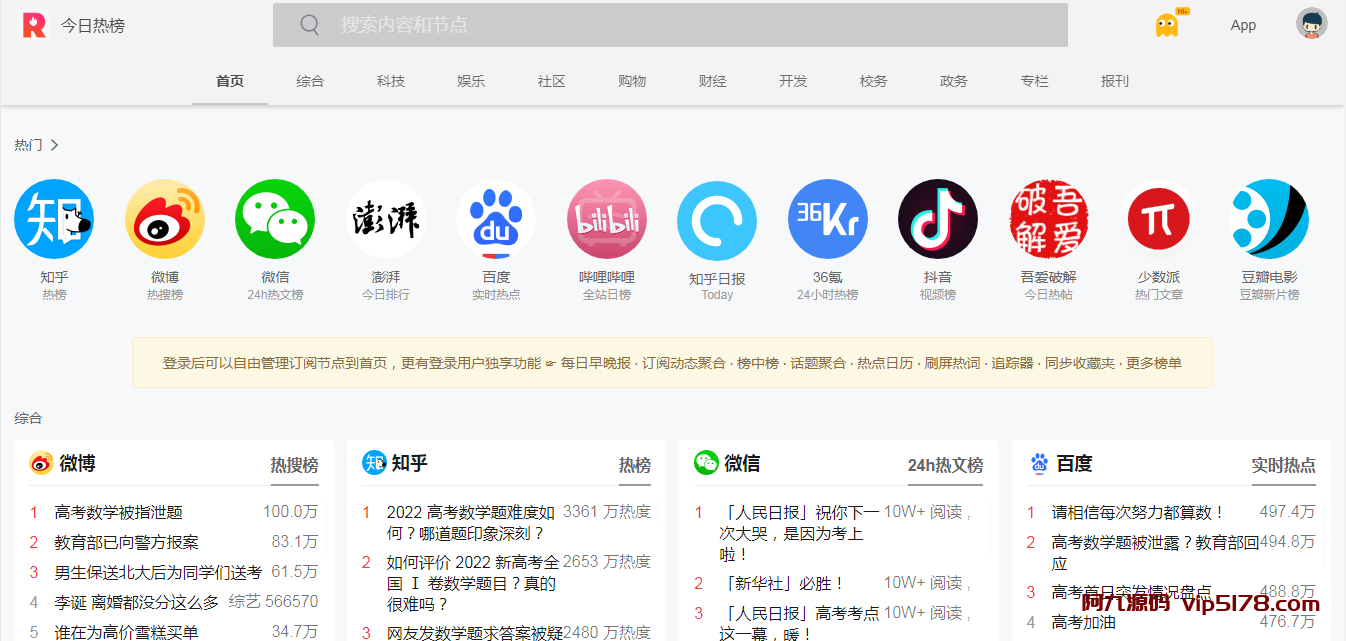Open the 微信 24h热文榜 circle icon
Viewport: 1346px width, 641px height.
[275, 219]
